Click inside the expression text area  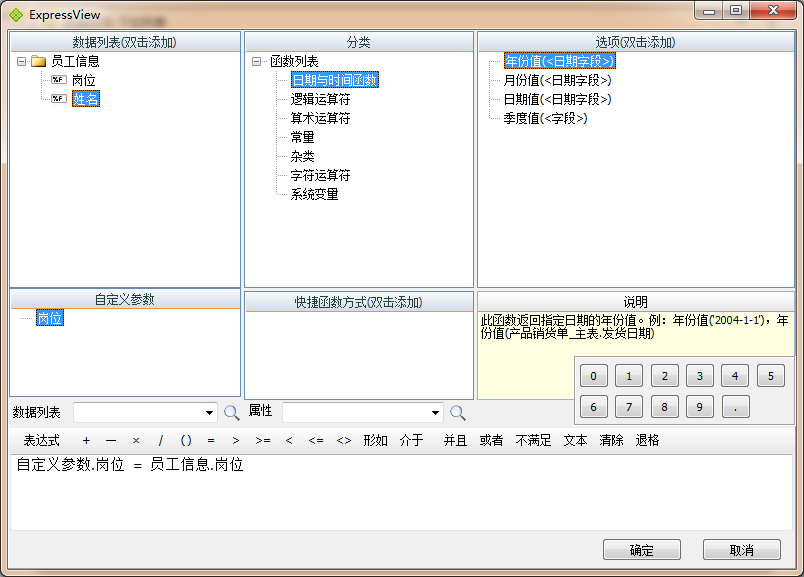(x=401, y=492)
